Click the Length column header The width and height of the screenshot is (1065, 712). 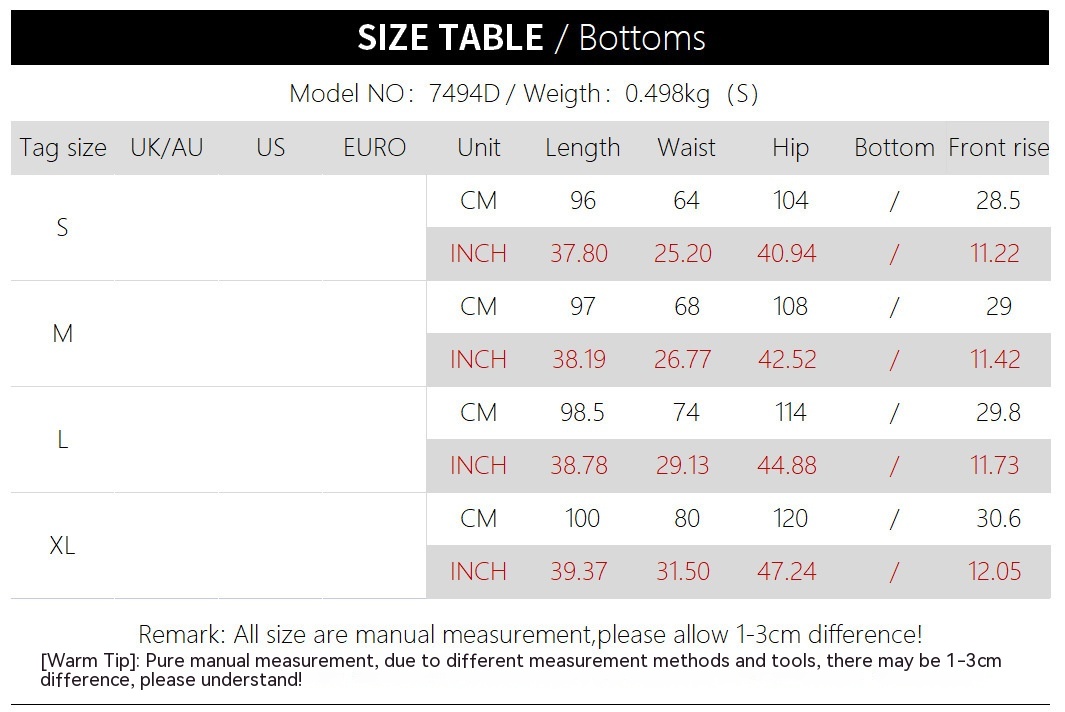[x=582, y=148]
